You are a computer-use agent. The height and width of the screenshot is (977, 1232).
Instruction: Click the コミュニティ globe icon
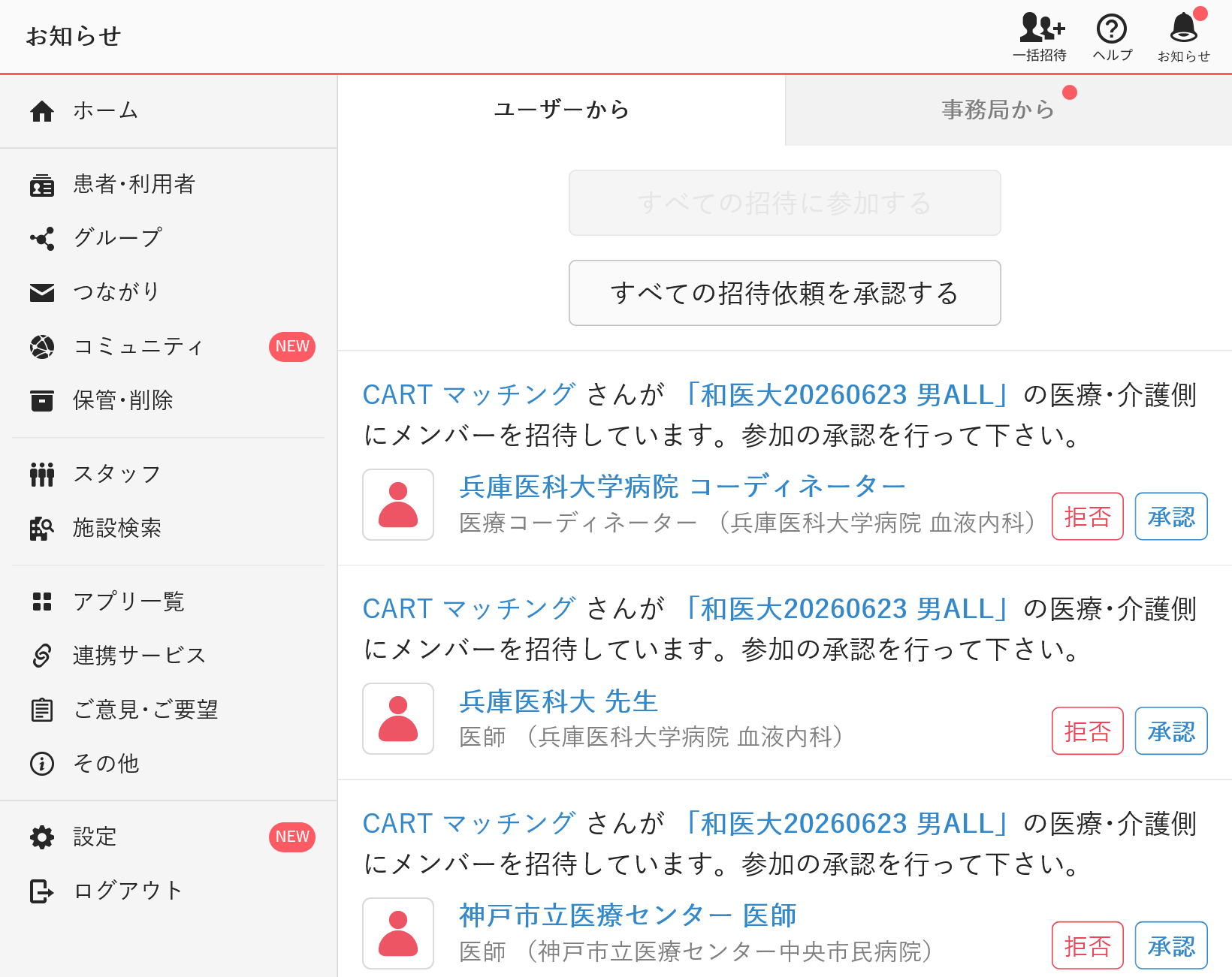click(x=42, y=346)
